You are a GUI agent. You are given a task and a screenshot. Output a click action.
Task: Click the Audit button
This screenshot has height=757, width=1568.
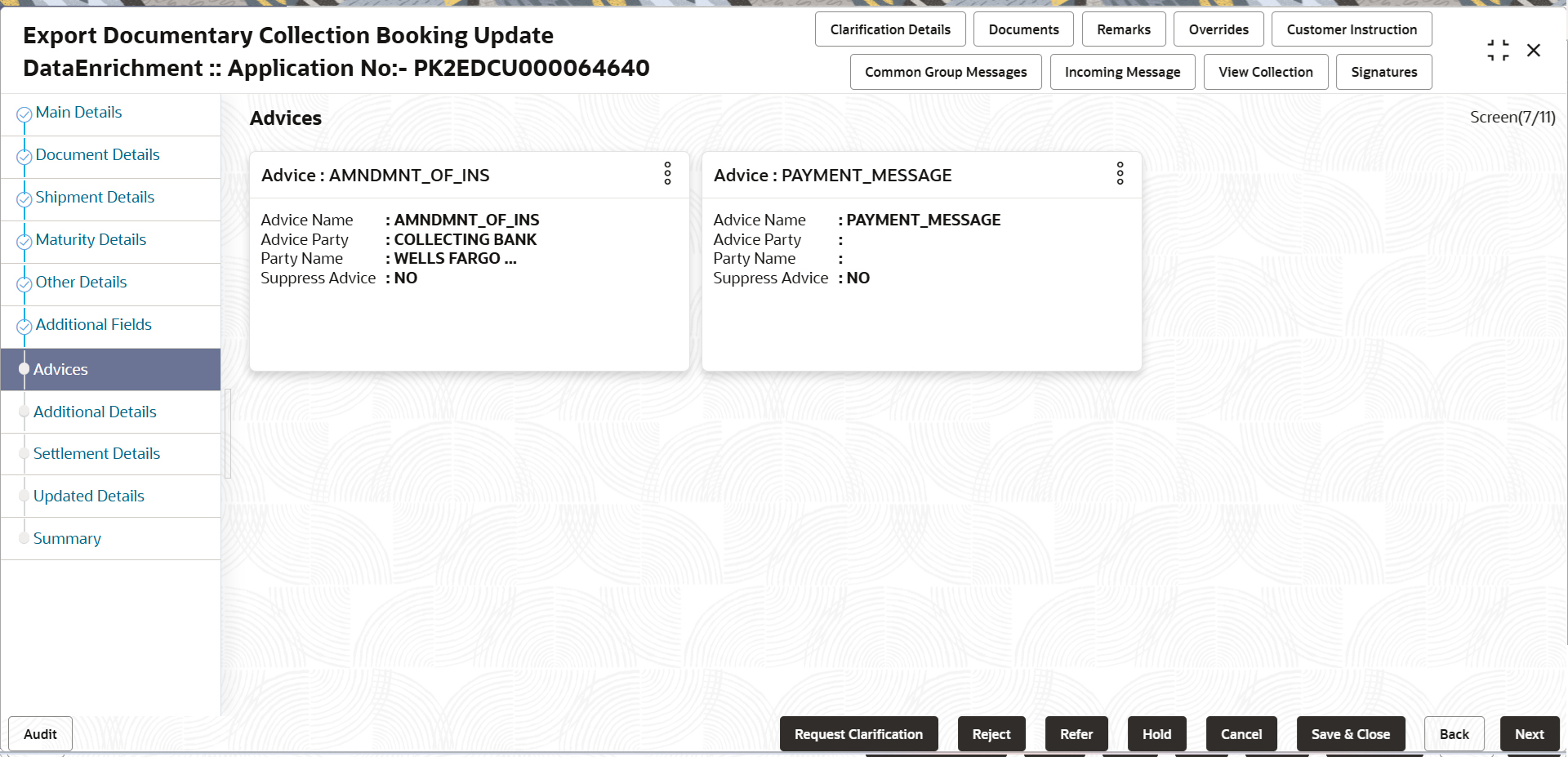[40, 734]
